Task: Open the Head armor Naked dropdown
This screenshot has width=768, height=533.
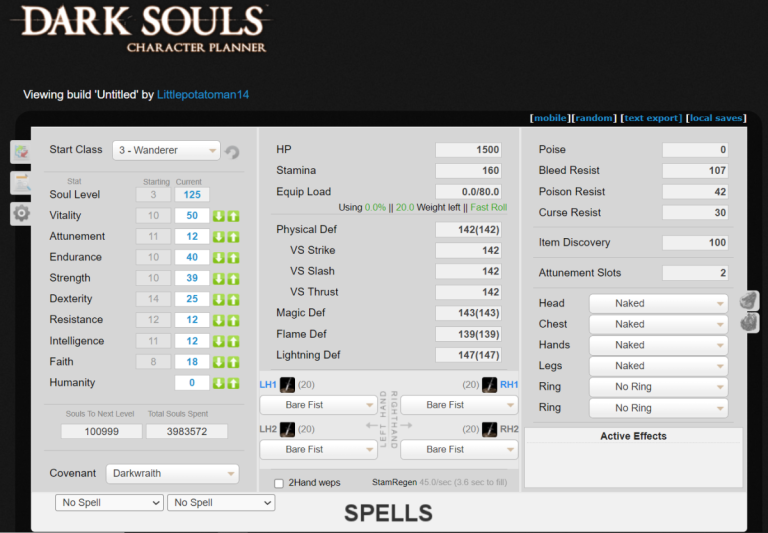Action: (658, 304)
